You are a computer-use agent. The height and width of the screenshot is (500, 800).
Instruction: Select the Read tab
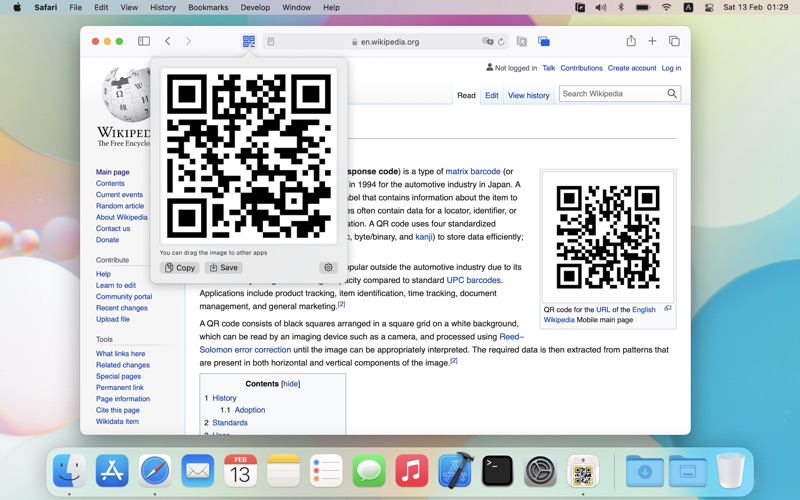pos(466,95)
